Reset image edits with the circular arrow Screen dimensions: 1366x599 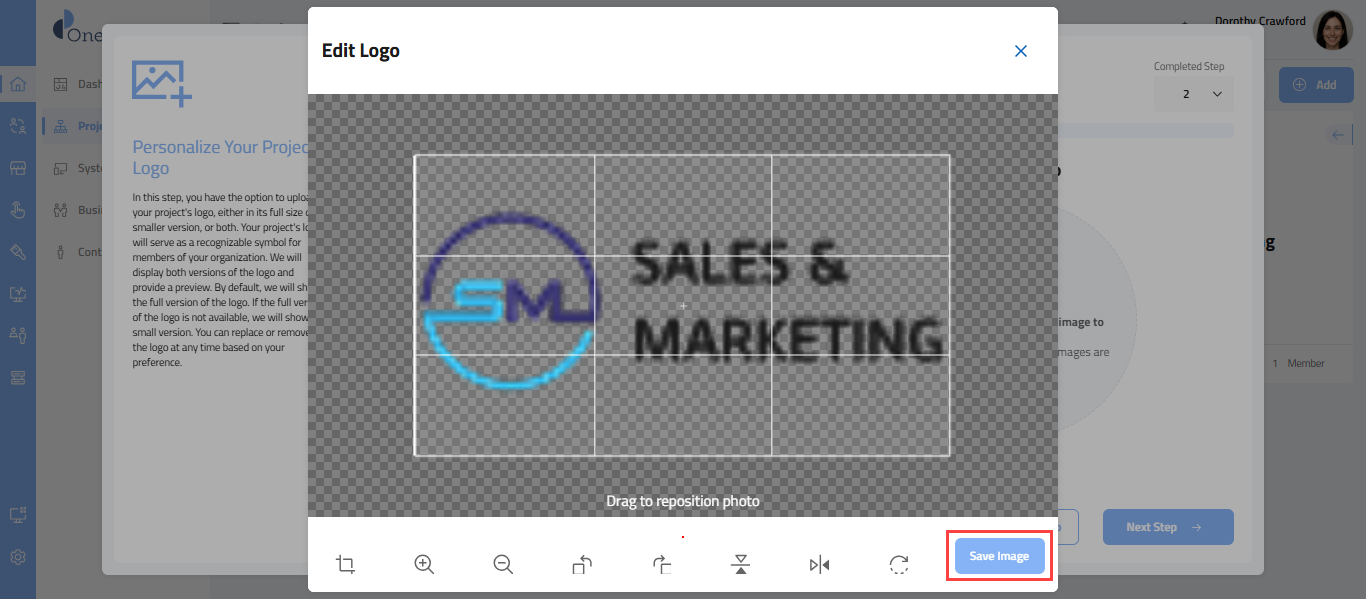tap(898, 565)
